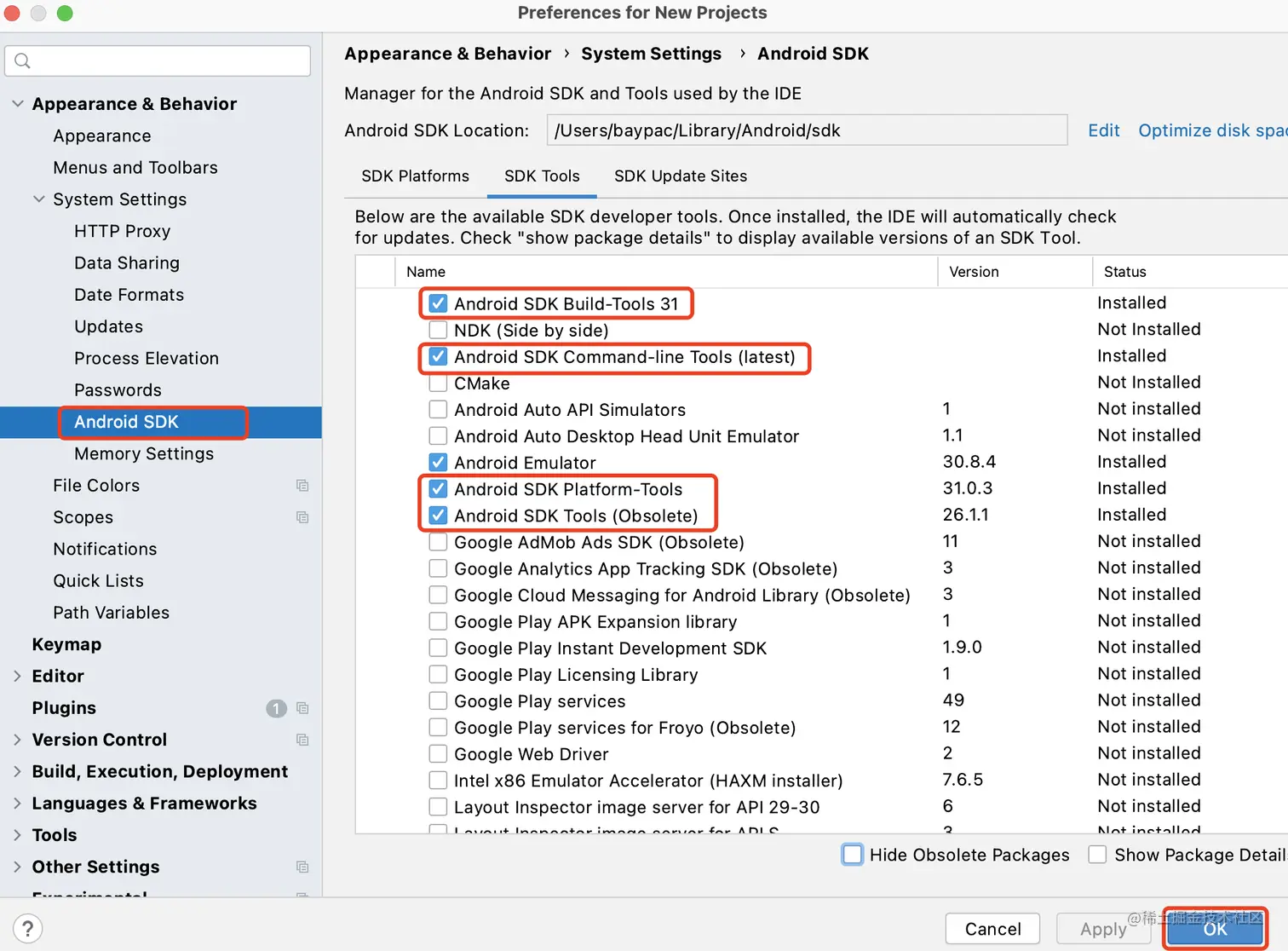Uncheck Android SDK Platform-Tools

(x=438, y=488)
